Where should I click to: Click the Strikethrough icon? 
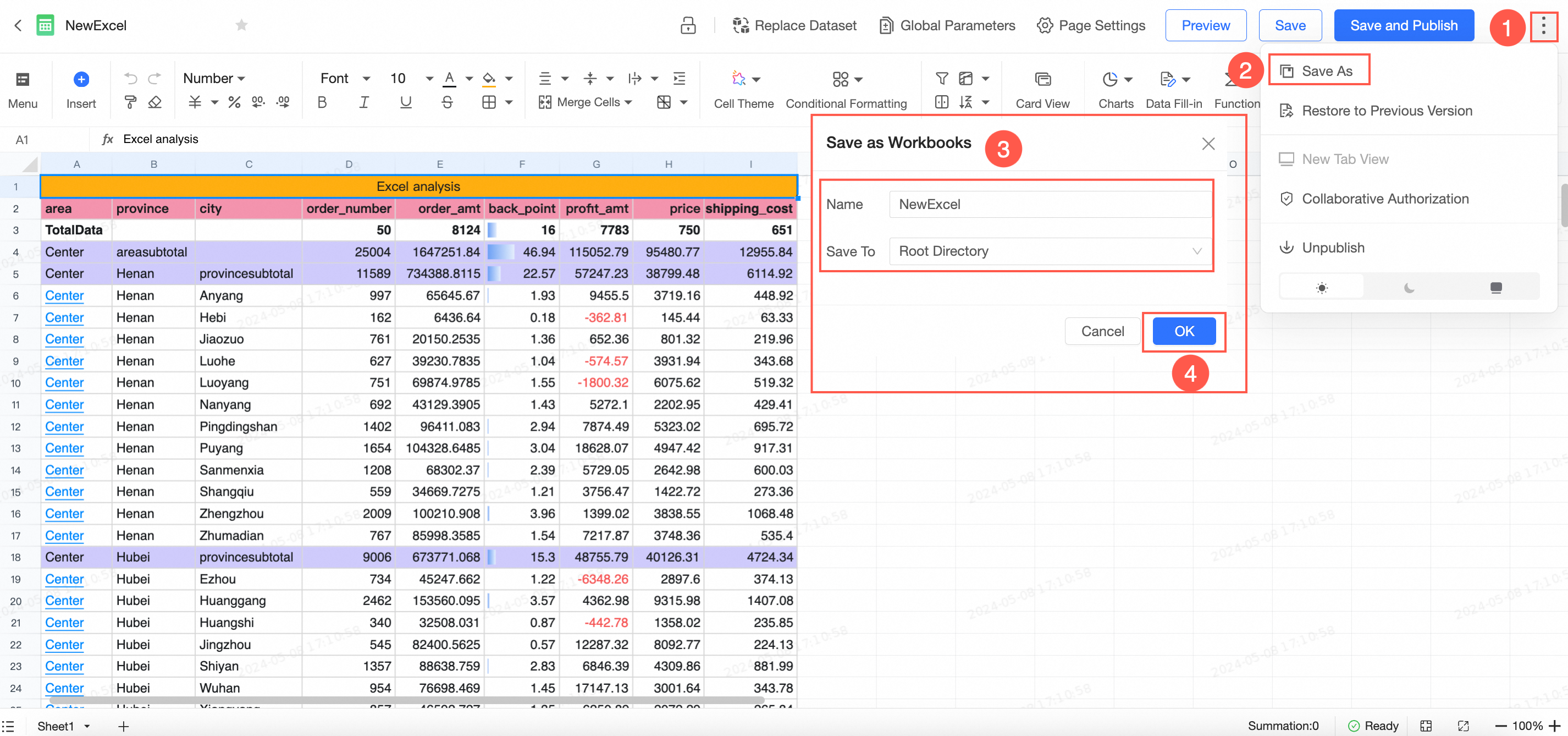447,102
